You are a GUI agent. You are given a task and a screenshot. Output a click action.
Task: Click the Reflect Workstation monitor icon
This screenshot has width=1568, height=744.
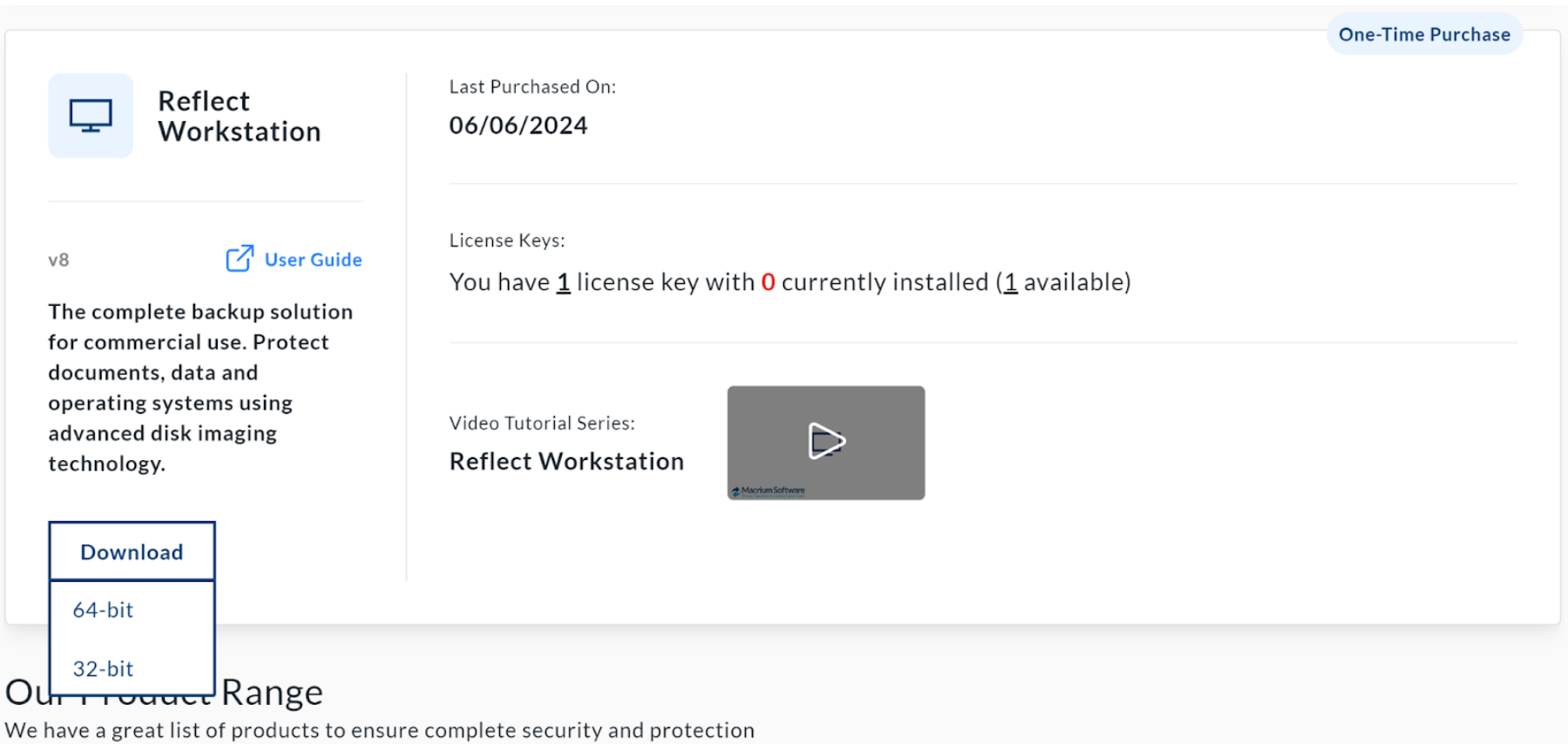pos(91,115)
